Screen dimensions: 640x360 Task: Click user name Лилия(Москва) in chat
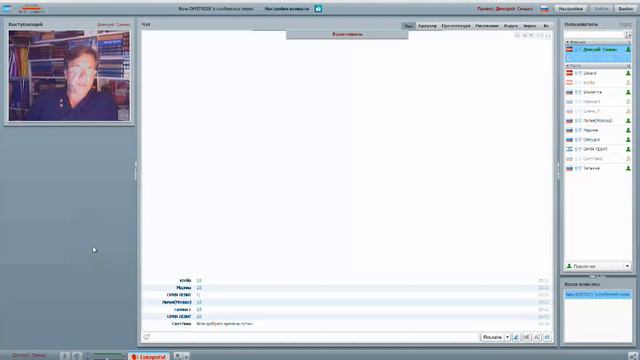click(x=176, y=302)
